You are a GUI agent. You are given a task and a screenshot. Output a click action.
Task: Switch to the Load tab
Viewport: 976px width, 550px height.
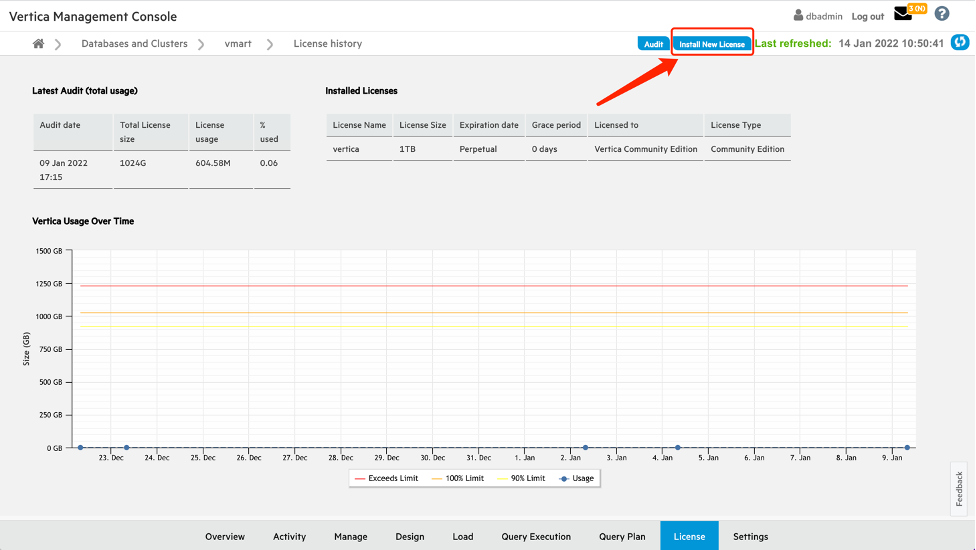pyautogui.click(x=462, y=536)
